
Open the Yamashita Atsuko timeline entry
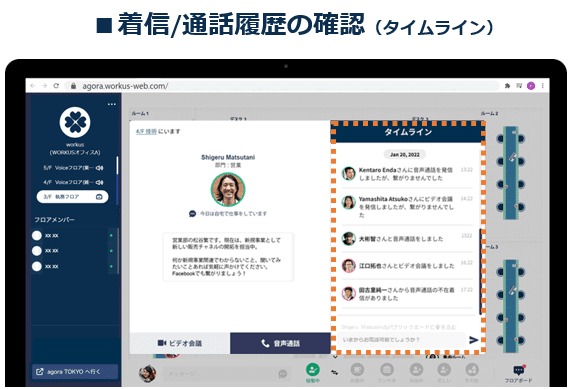click(x=407, y=207)
